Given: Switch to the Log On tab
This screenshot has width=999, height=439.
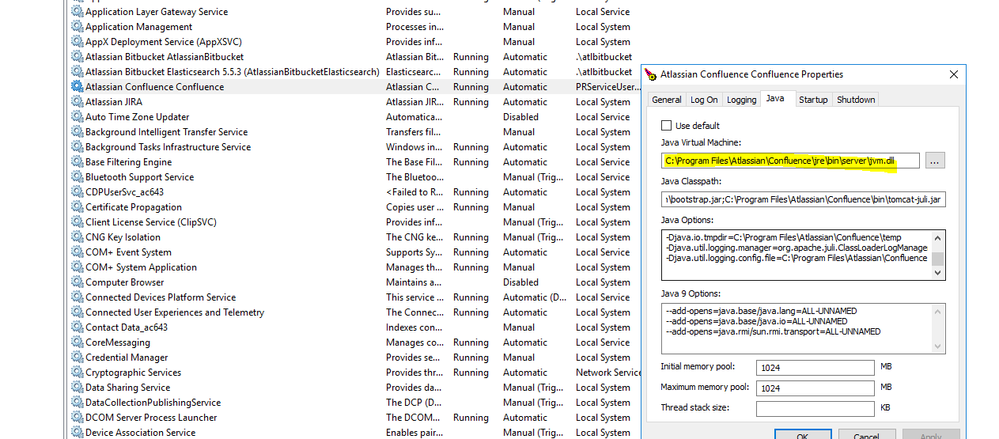Looking at the screenshot, I should coord(704,99).
